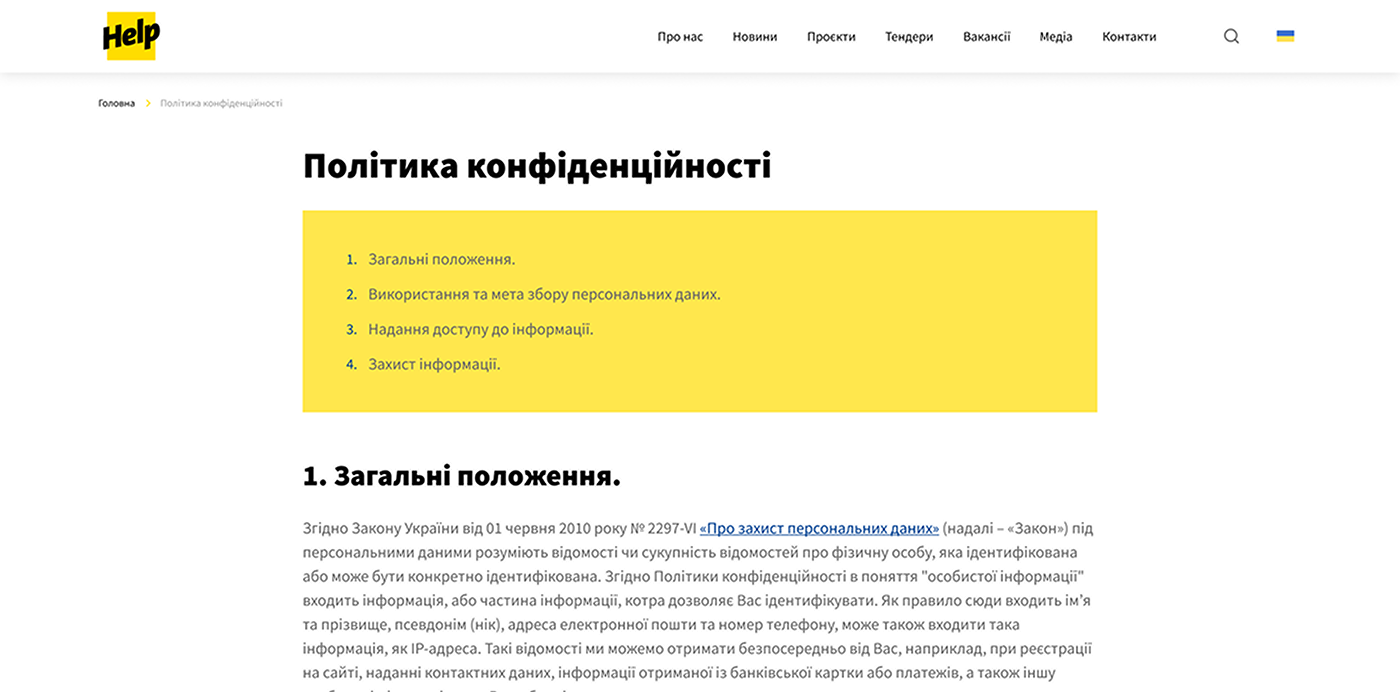Click the Медіа menu item
This screenshot has height=692, width=1400.
point(1055,37)
